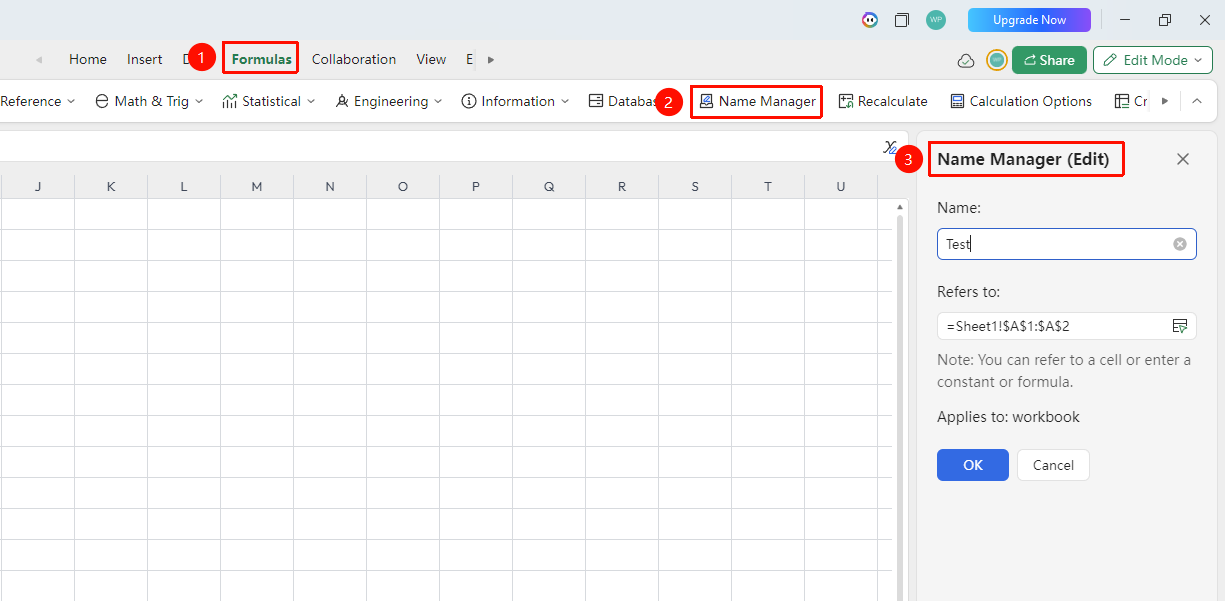
Task: Open the Database functions in the ribbon
Action: [x=622, y=101]
